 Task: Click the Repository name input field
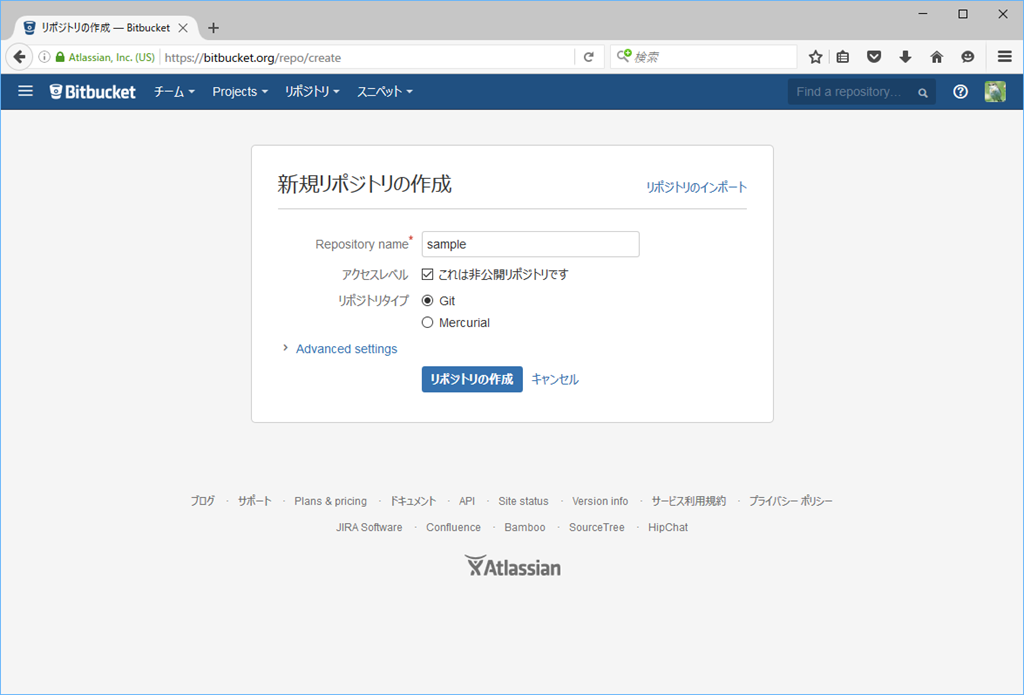click(530, 244)
